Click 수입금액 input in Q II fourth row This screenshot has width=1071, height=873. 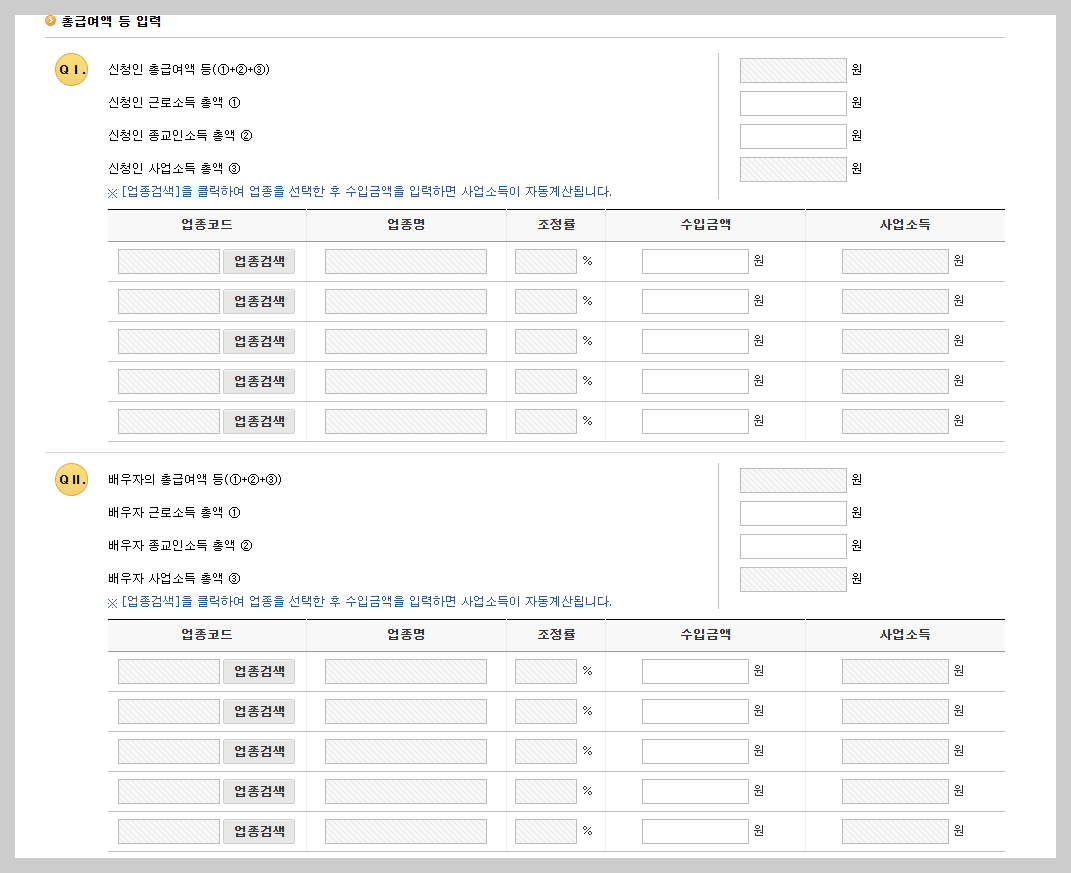(695, 791)
